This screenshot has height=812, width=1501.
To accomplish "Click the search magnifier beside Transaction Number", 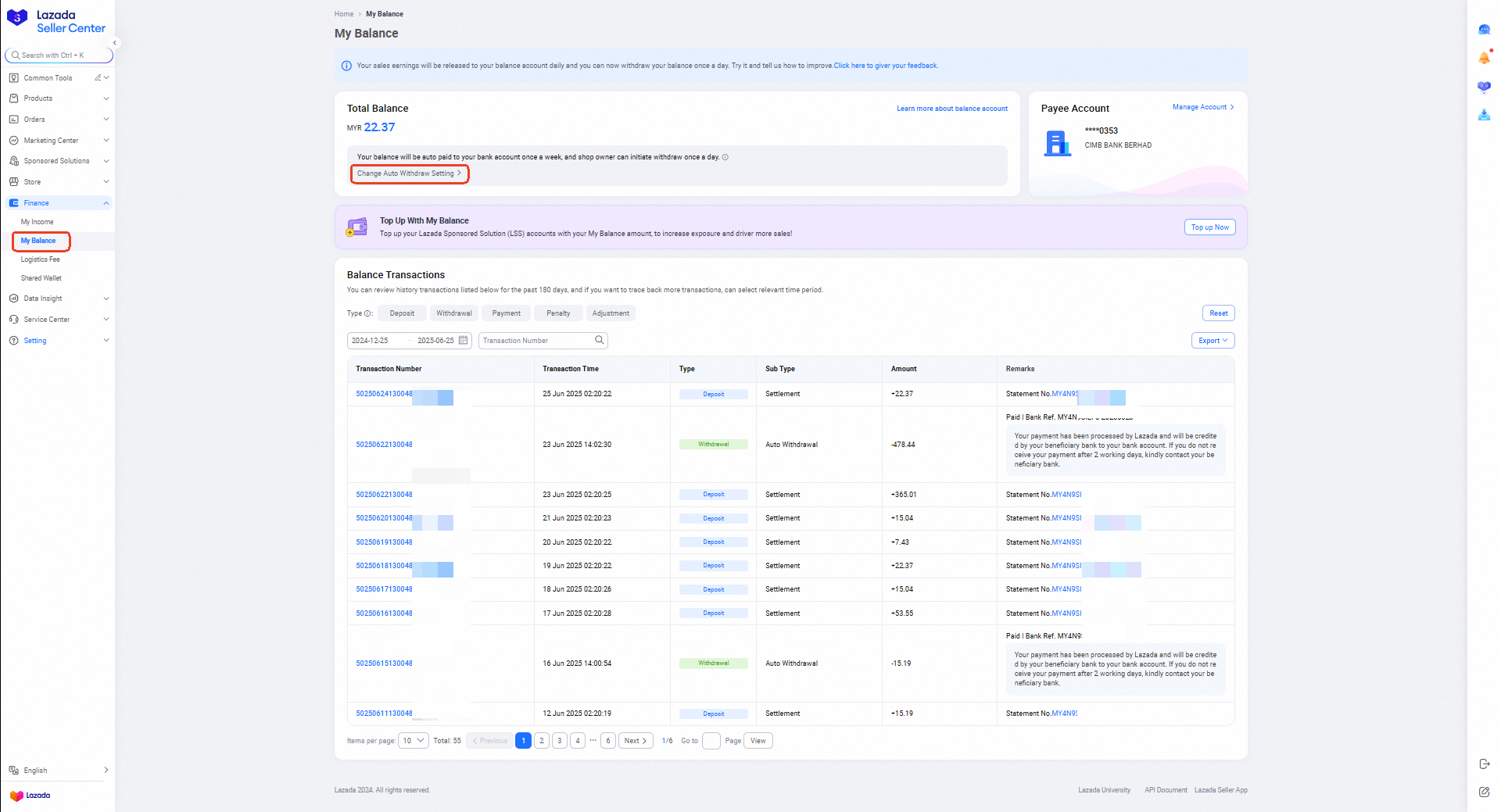I will [x=599, y=340].
